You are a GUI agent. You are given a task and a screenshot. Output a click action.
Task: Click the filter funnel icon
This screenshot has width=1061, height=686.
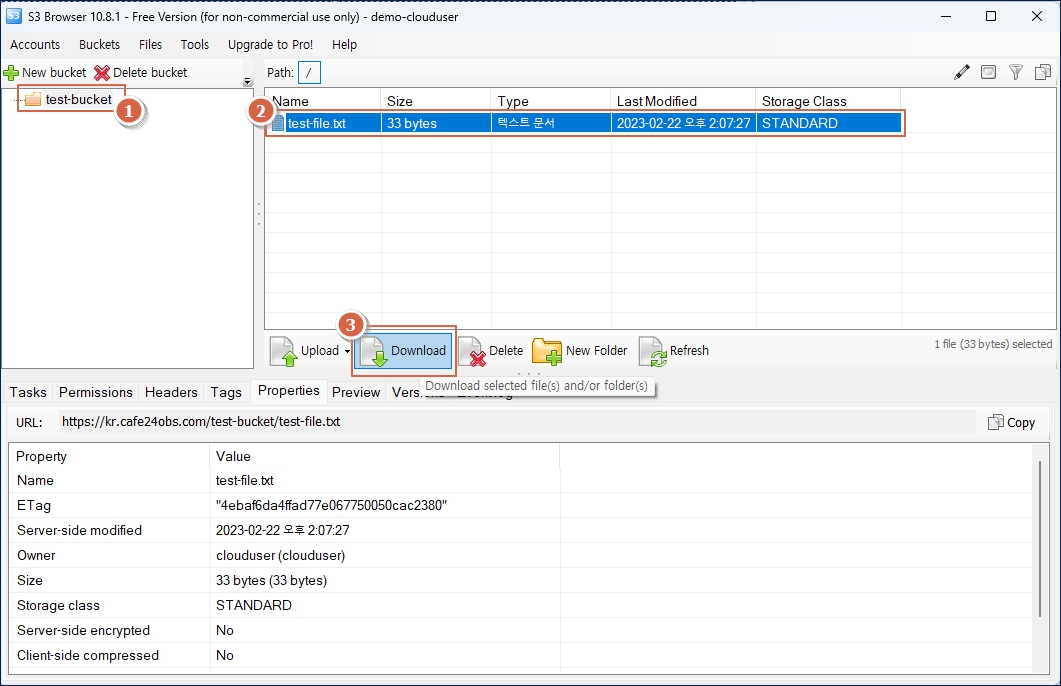coord(1016,72)
